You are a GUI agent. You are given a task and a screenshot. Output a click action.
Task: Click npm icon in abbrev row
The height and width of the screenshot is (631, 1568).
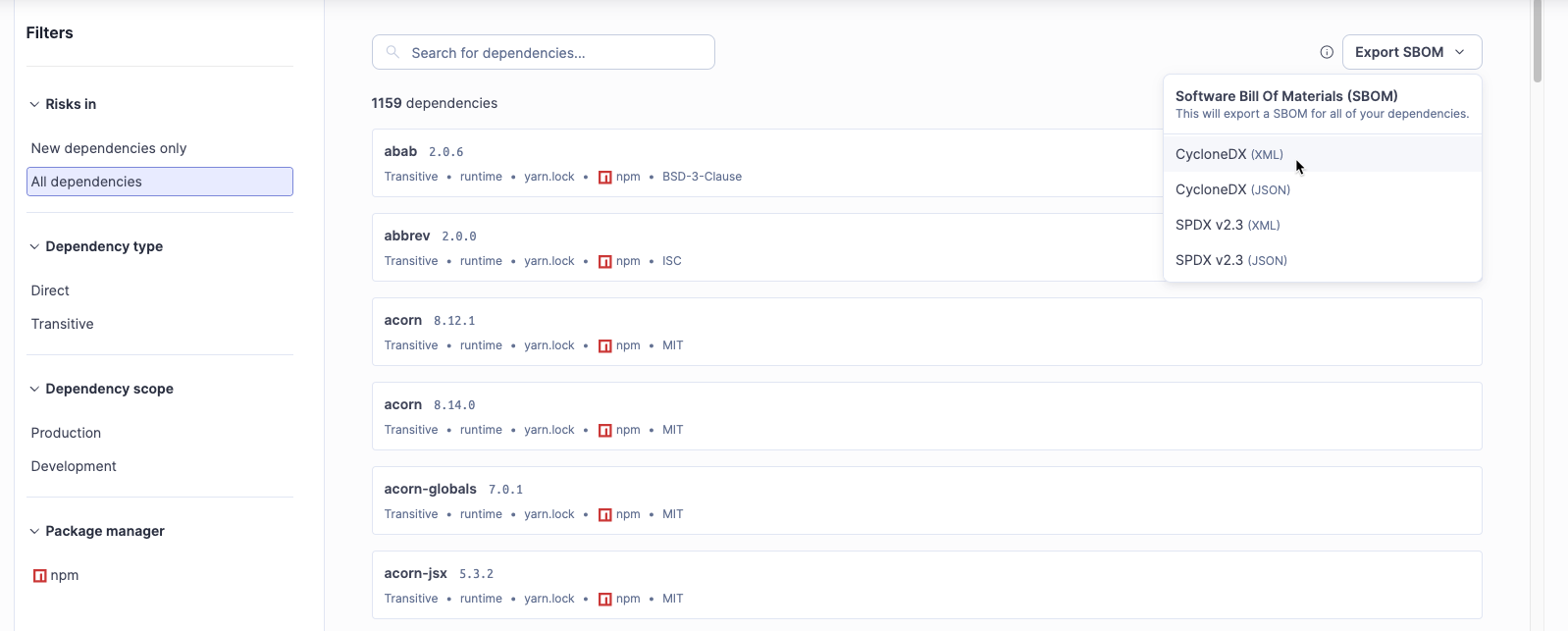click(605, 262)
